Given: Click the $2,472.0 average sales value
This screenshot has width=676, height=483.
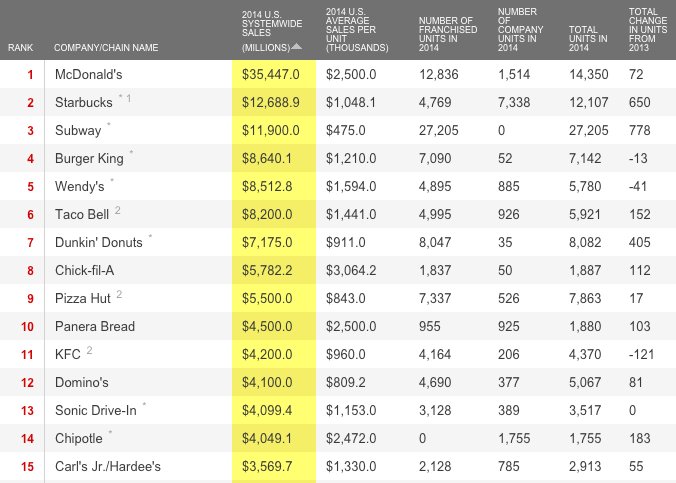Looking at the screenshot, I should [x=351, y=439].
